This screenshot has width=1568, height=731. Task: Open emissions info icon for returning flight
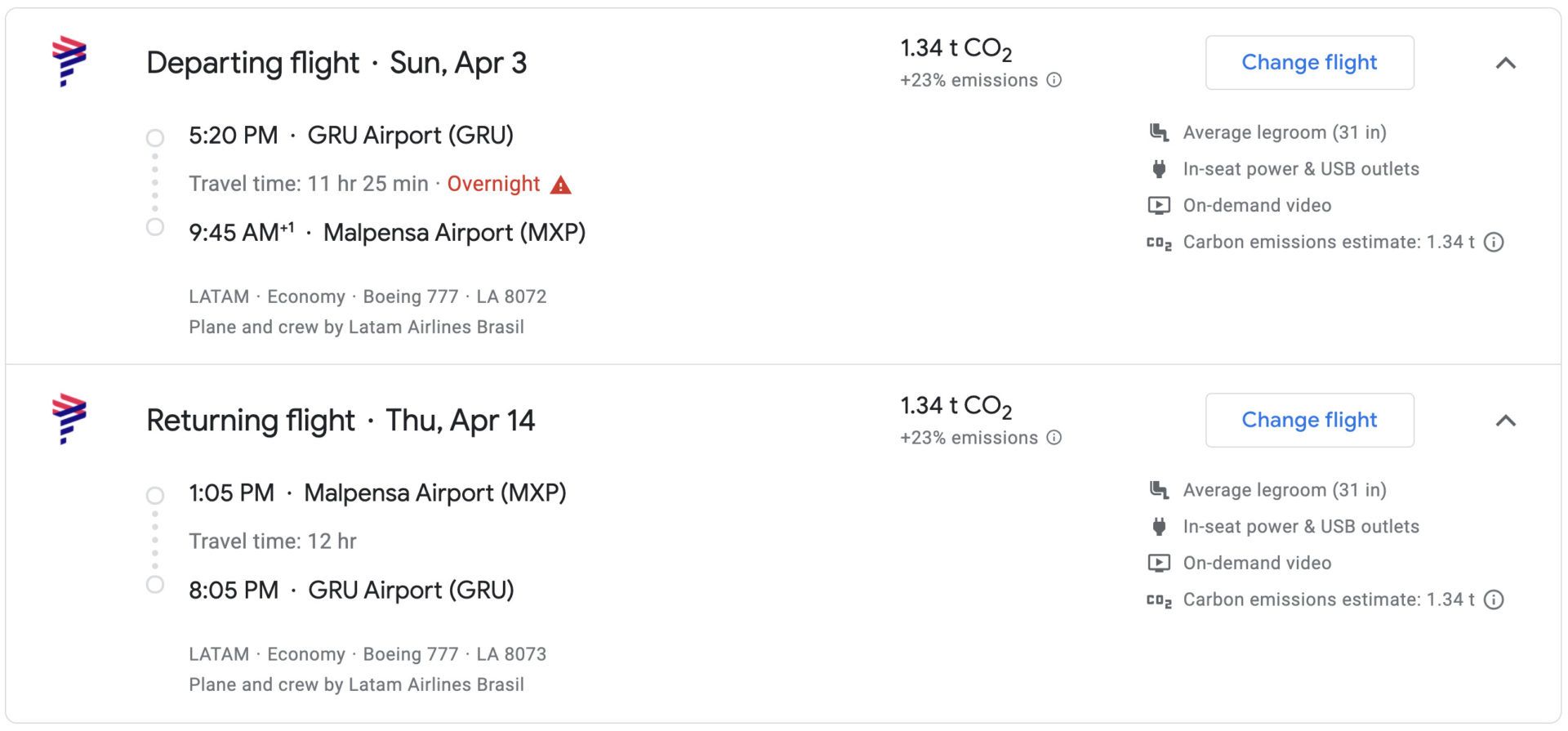(x=1054, y=438)
